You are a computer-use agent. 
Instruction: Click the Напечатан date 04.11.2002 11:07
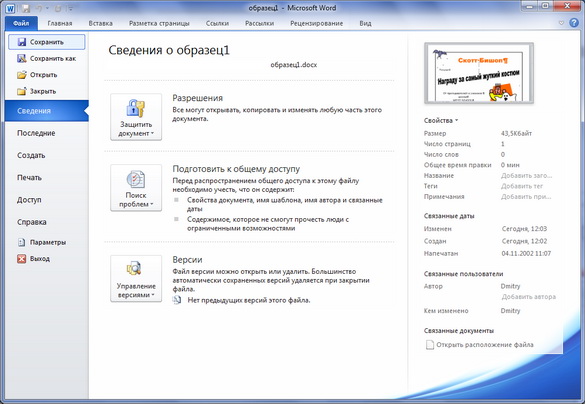click(526, 253)
